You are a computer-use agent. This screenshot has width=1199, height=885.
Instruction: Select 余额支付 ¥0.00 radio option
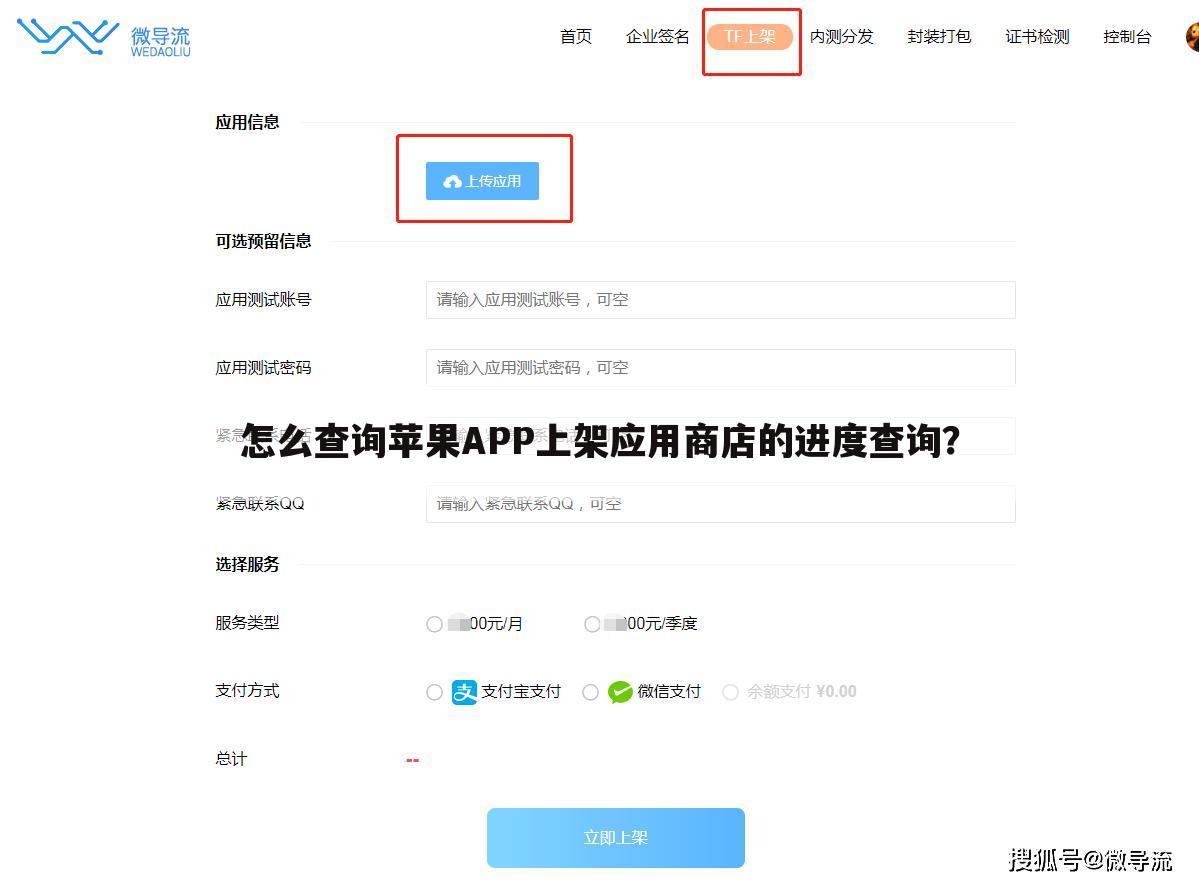(x=730, y=692)
